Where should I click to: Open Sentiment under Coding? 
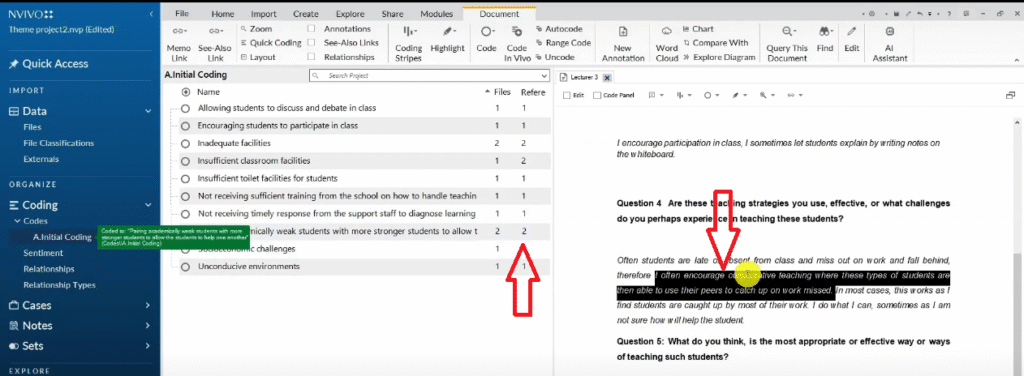click(x=43, y=253)
